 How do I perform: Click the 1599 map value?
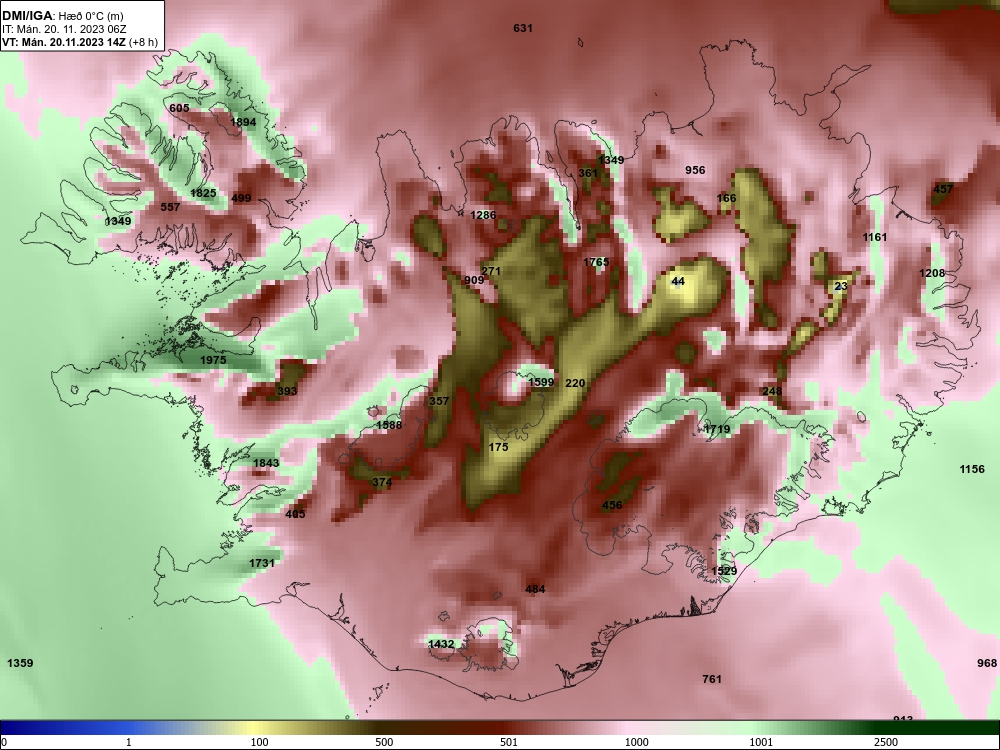click(541, 382)
